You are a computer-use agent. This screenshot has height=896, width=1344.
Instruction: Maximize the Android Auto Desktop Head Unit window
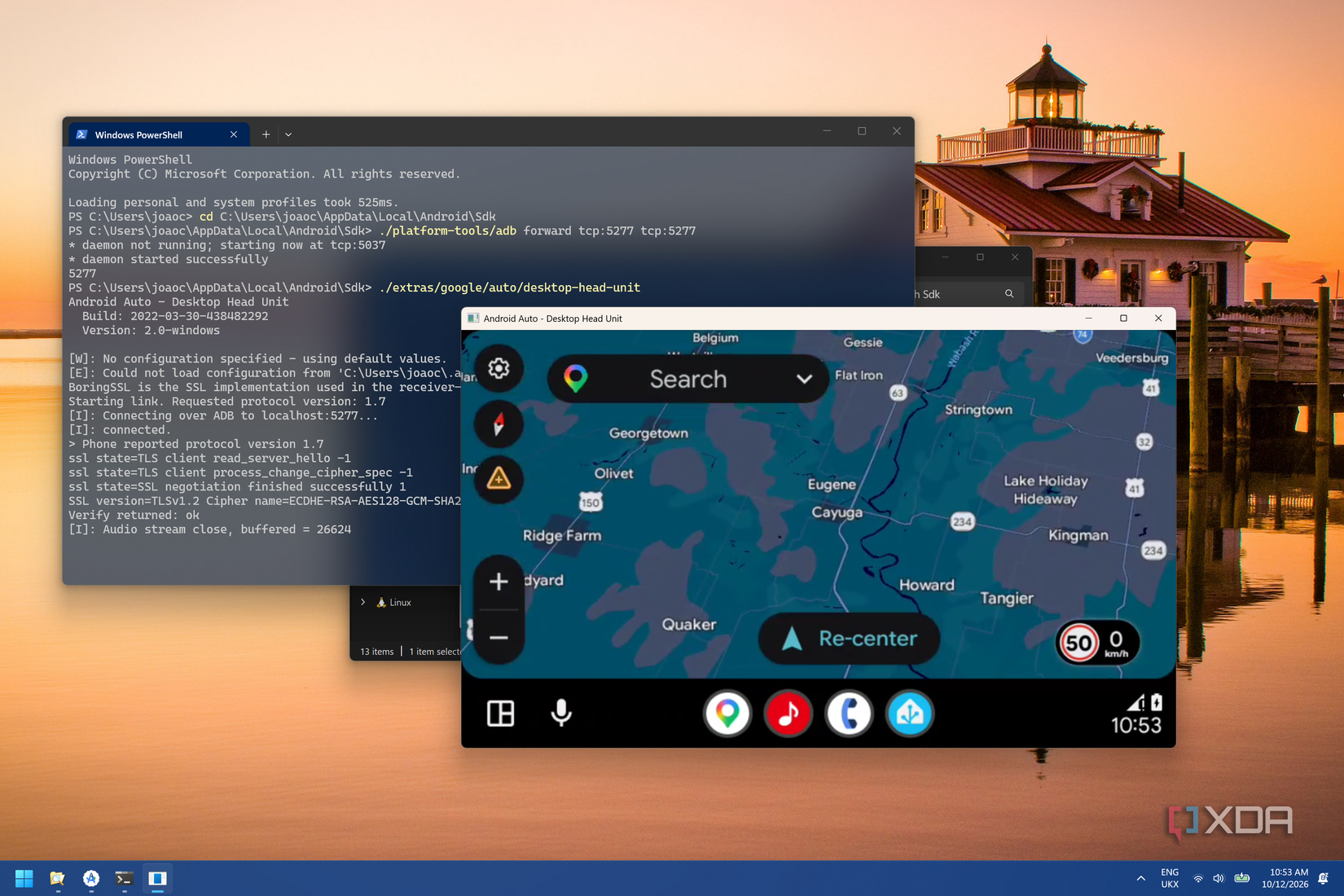pos(1123,318)
